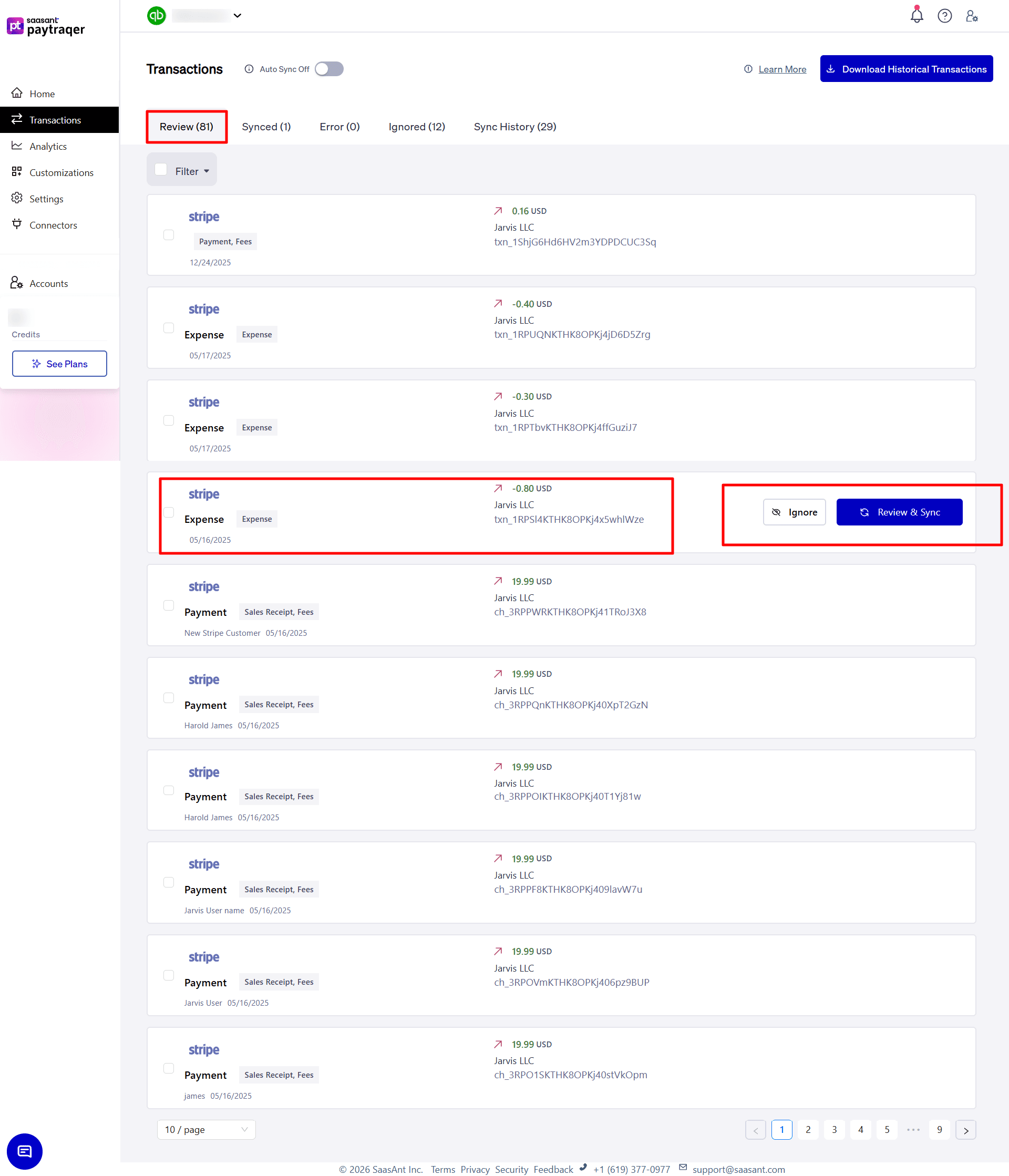1009x1176 pixels.
Task: Click Stripe logo on -0.40 USD row
Action: click(204, 310)
